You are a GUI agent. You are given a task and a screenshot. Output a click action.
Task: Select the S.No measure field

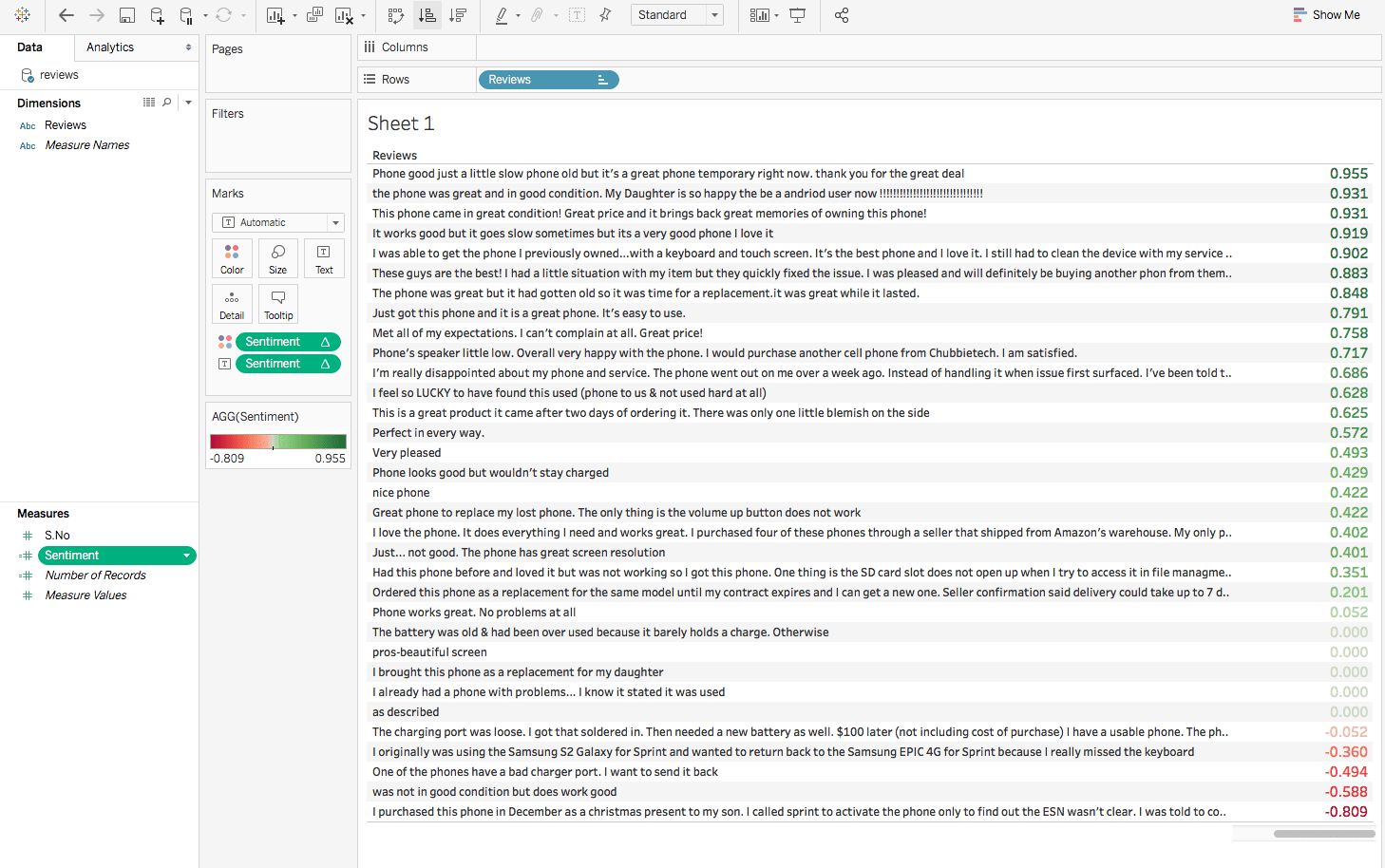click(57, 536)
